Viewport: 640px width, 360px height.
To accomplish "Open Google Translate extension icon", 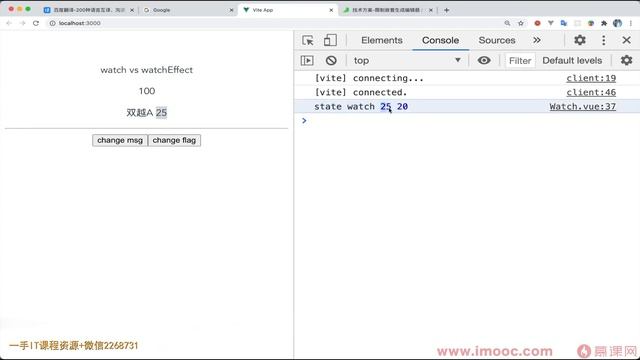I will [564, 23].
